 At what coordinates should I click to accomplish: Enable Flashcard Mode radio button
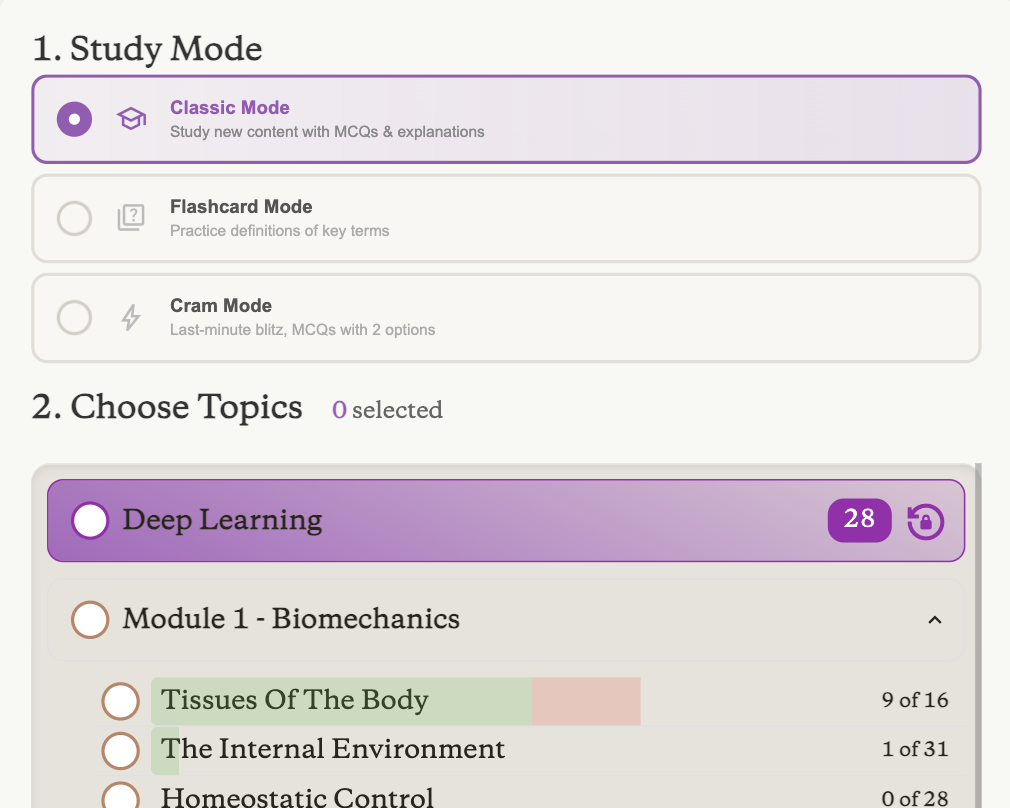coord(74,218)
